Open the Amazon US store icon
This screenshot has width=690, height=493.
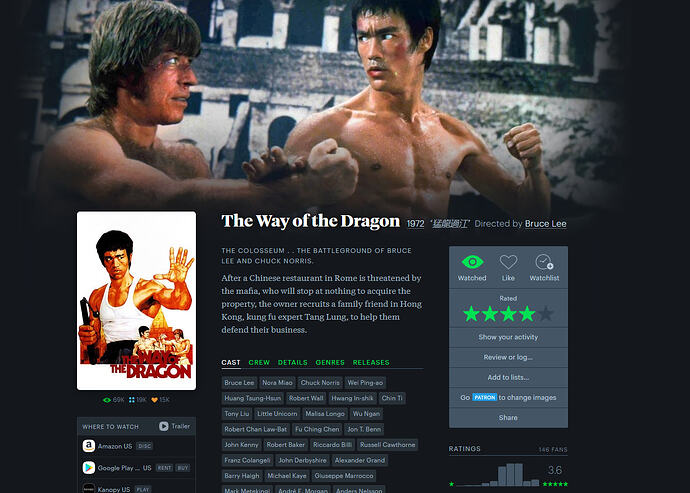(x=89, y=446)
